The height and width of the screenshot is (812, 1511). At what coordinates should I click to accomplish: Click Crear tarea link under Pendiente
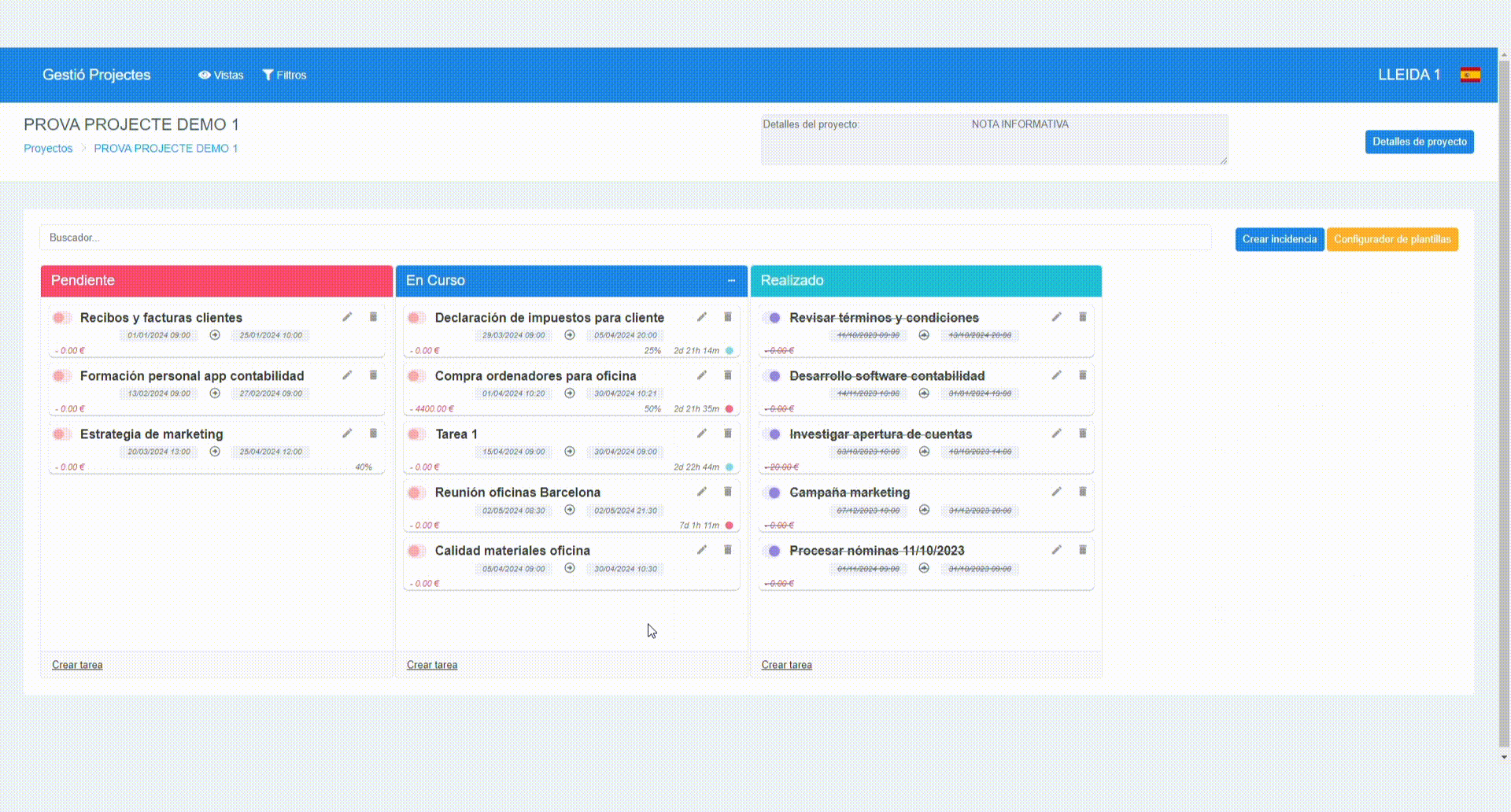[x=77, y=665]
